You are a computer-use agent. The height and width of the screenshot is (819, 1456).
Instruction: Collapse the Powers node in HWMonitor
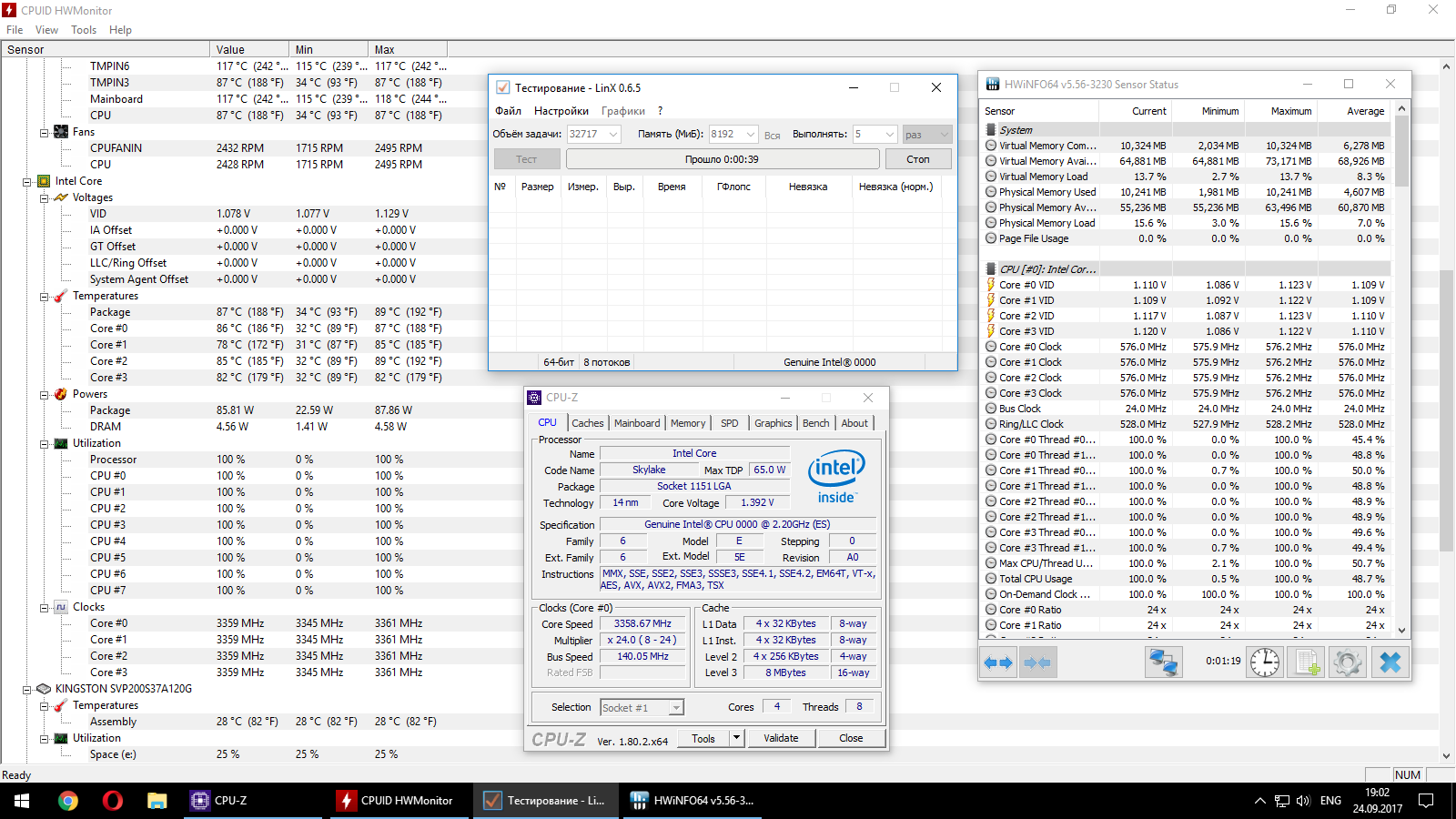[44, 394]
